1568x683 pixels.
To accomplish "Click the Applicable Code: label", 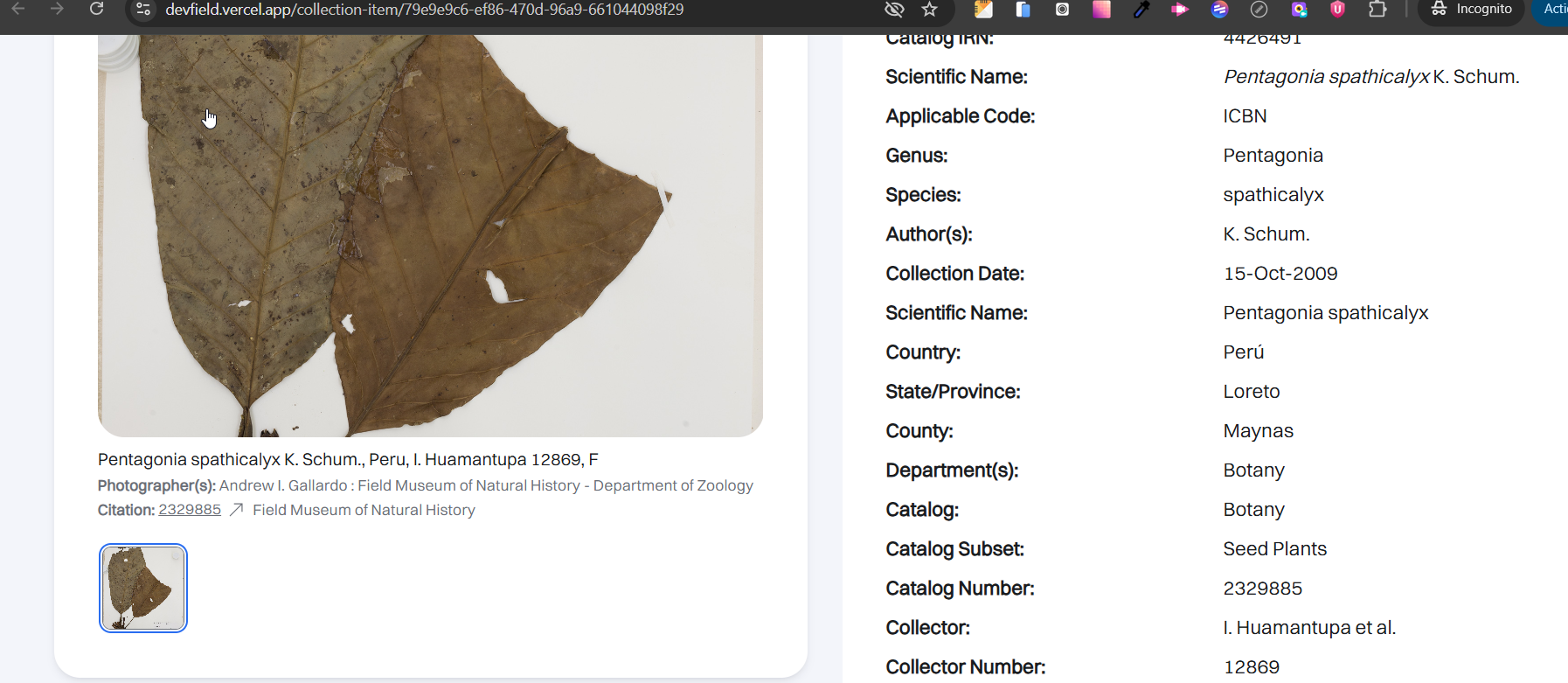I will tap(960, 116).
